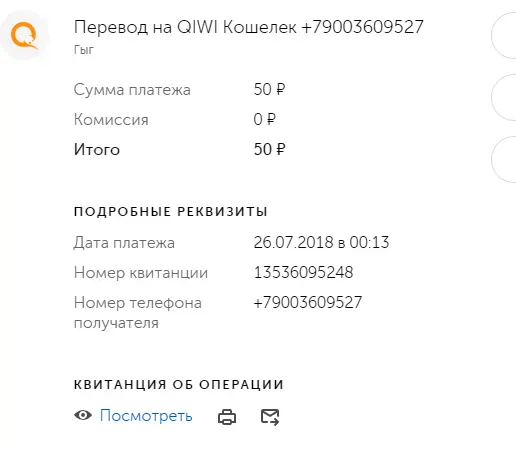Click the receipt number 13536095248
This screenshot has width=516, height=450.
tap(303, 272)
